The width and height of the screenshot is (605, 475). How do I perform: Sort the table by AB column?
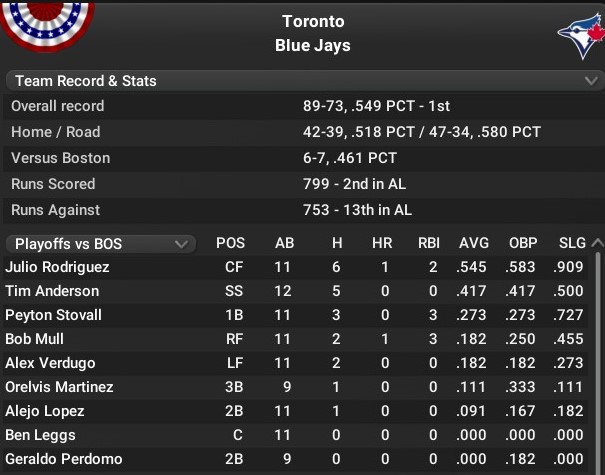click(x=285, y=243)
